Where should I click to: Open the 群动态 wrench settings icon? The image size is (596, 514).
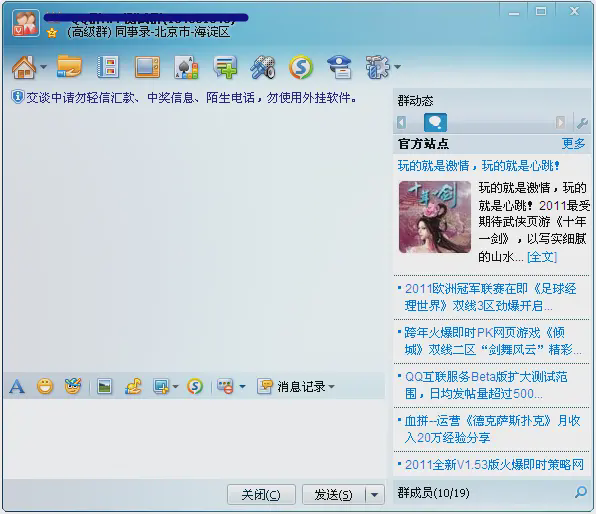tap(582, 123)
